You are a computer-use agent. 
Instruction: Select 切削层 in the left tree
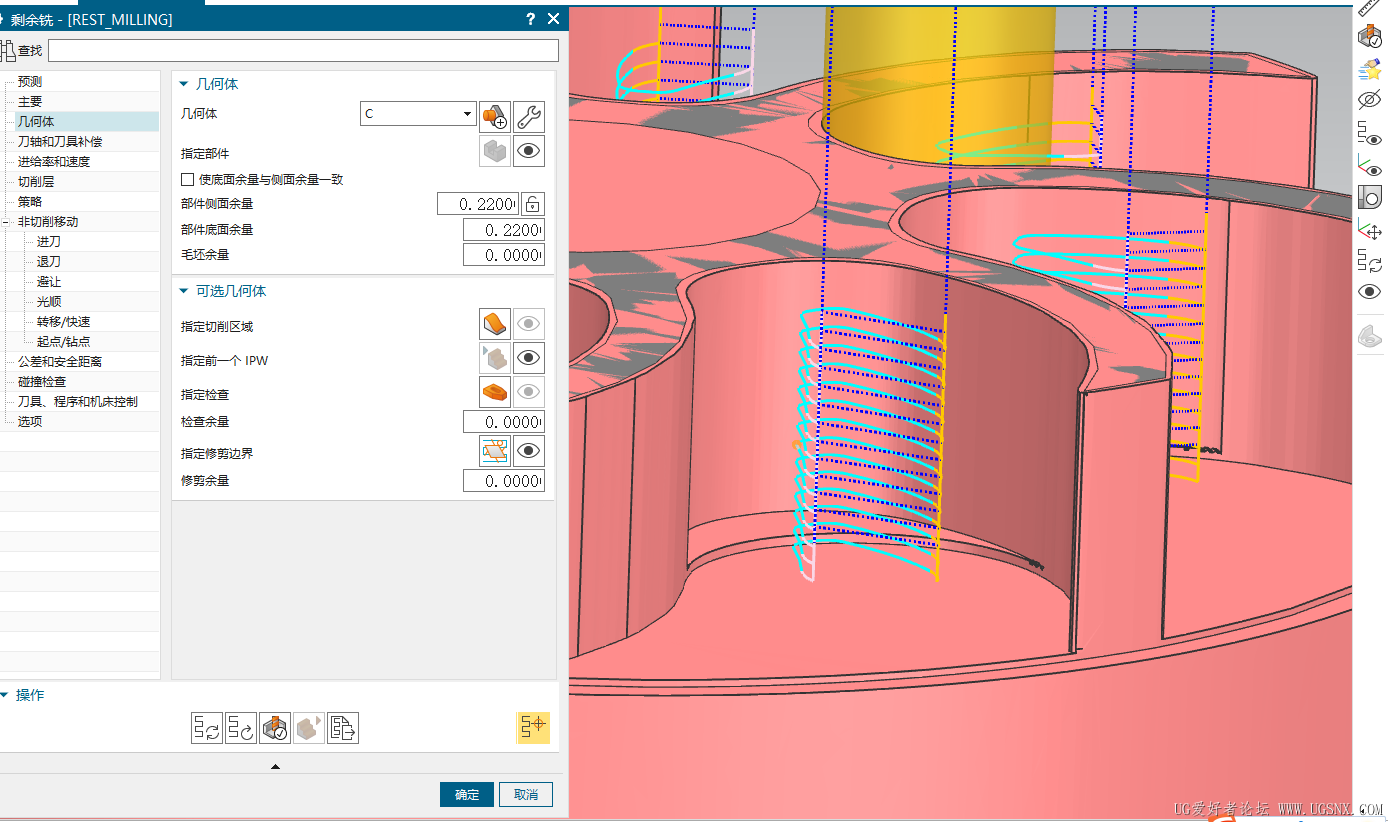[x=36, y=182]
